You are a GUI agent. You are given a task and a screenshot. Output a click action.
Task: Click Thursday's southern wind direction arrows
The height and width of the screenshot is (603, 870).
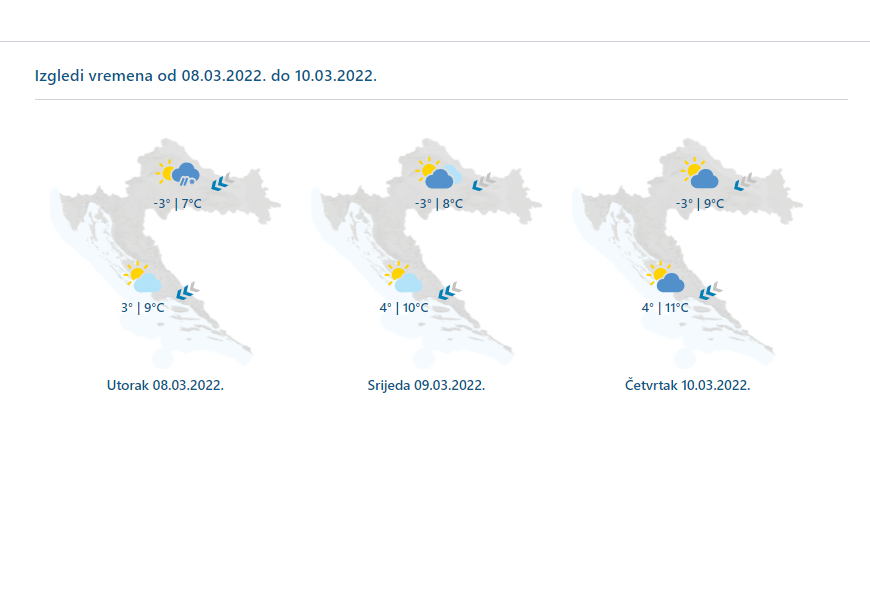click(x=710, y=291)
